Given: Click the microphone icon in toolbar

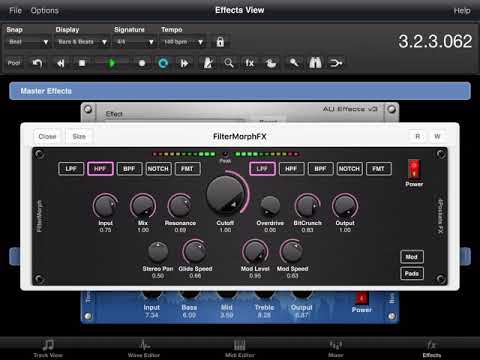Looking at the screenshot, I should coord(294,62).
